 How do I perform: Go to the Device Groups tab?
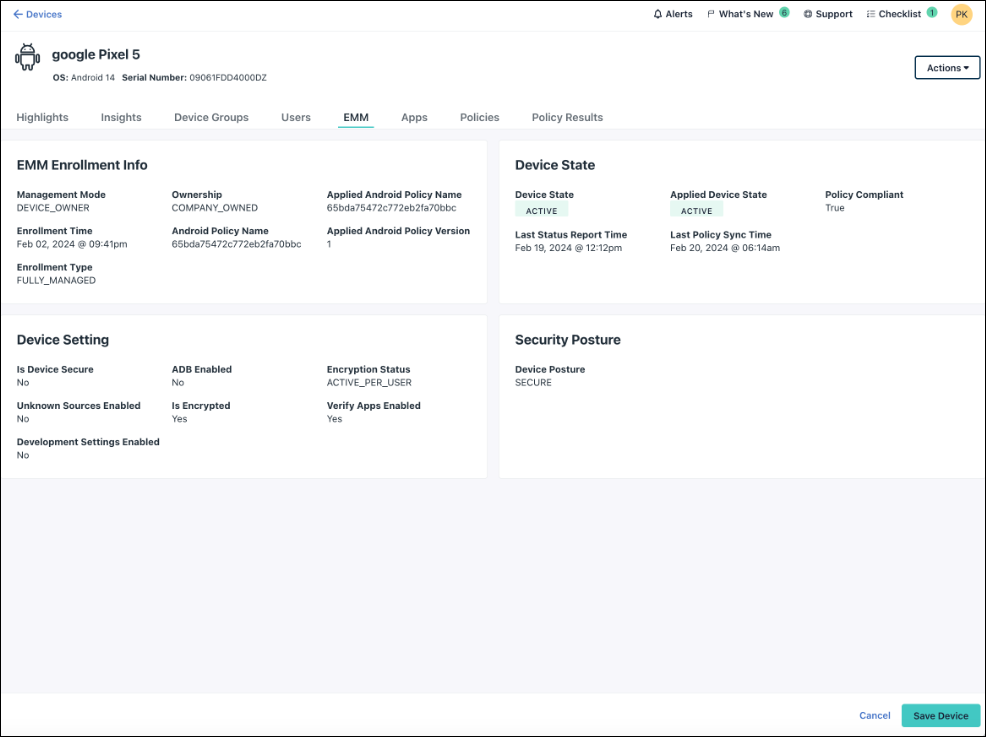click(x=211, y=117)
